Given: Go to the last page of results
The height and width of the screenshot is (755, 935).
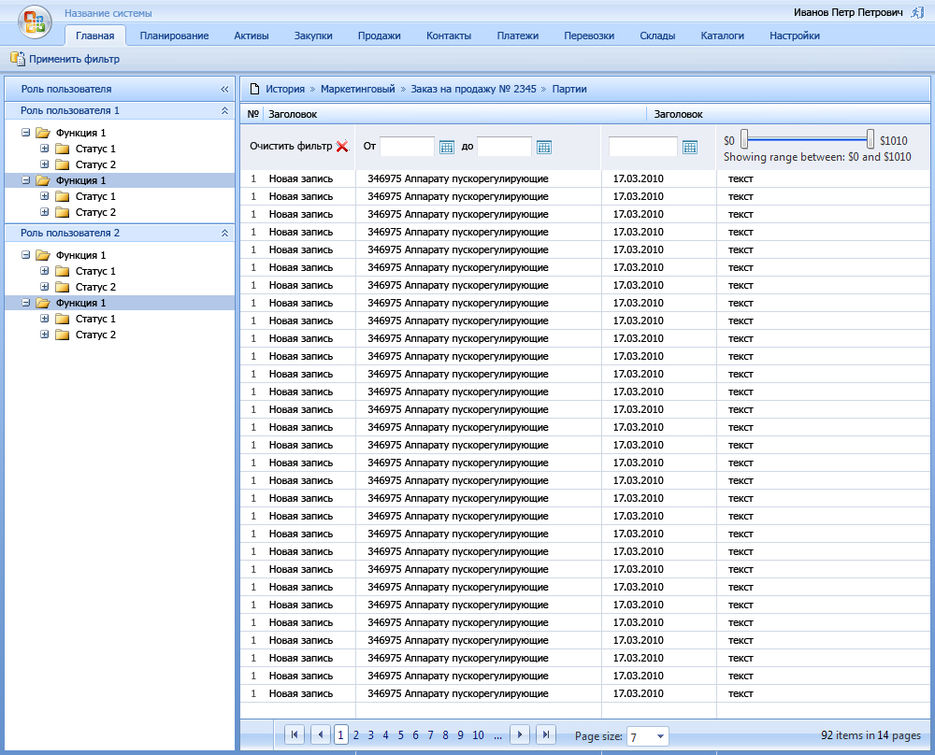Looking at the screenshot, I should point(546,735).
